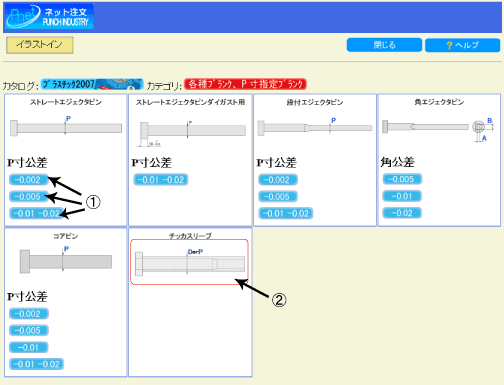Screen dimensions: 504x385
Task: Click the 角エジェクタピン title text
Action: (439, 102)
